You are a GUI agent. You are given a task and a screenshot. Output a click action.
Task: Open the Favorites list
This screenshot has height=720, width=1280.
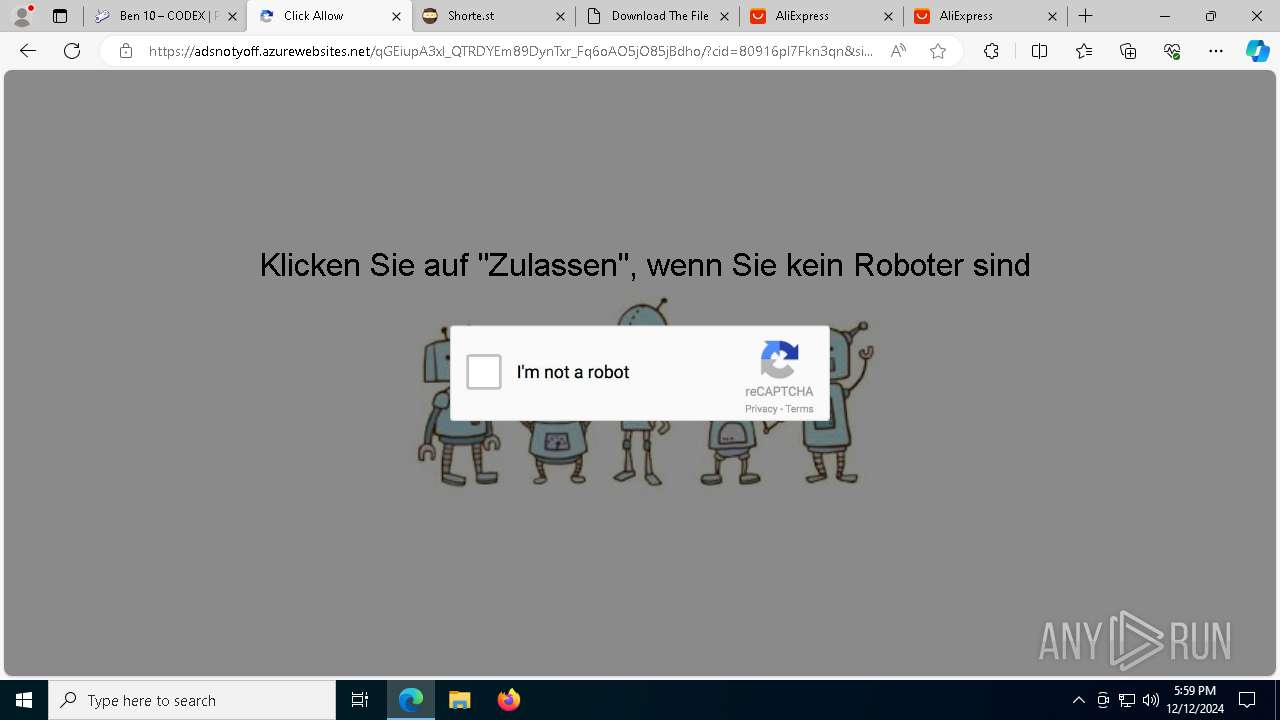[1084, 51]
